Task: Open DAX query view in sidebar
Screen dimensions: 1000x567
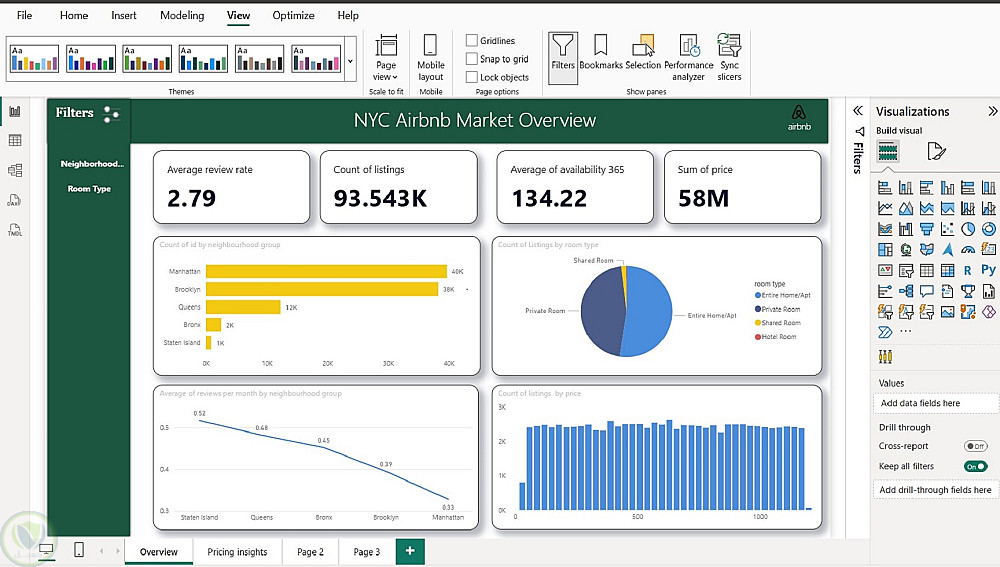Action: [15, 200]
